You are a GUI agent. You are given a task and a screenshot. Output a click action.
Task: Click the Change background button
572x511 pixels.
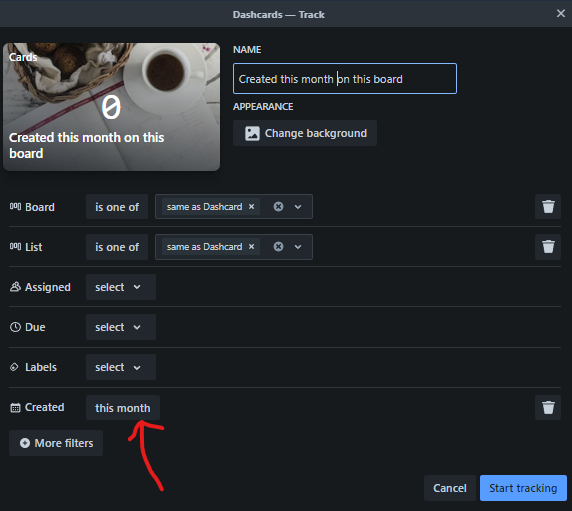[305, 133]
